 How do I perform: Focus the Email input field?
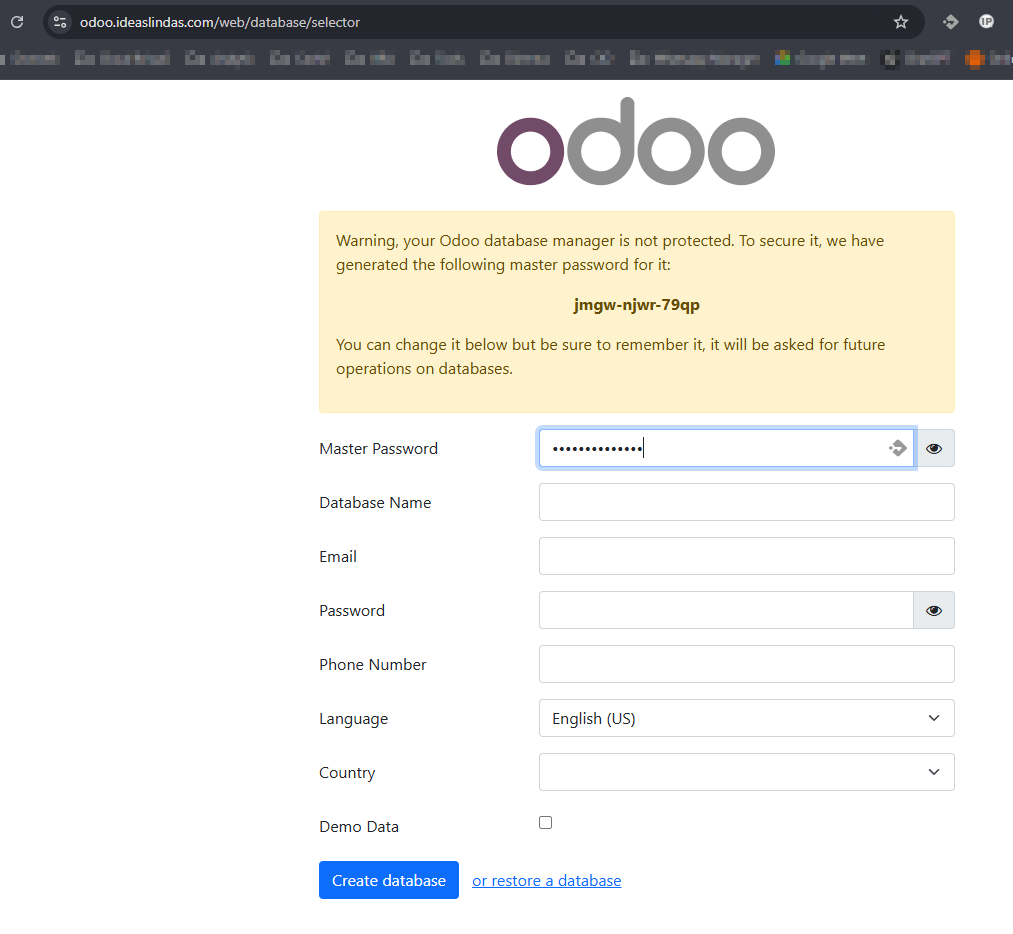pyautogui.click(x=746, y=556)
